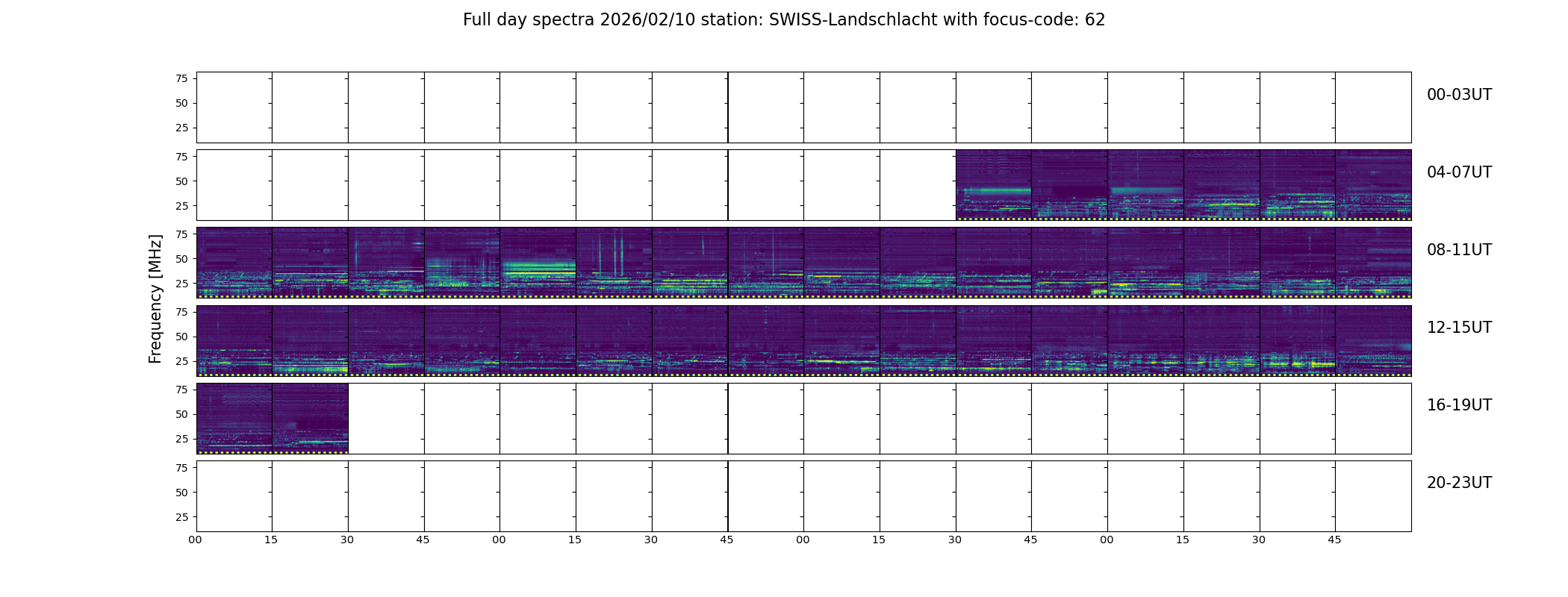Select the 08-11UT row's first spectrogram tile
Screen dimensions: 1568x597
(x=234, y=263)
